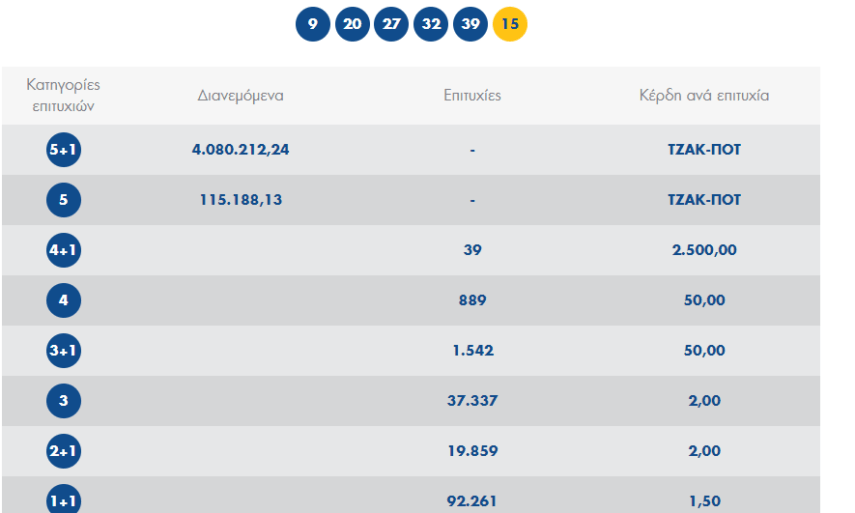
Task: Click the winning number 9 ball
Action: click(313, 25)
